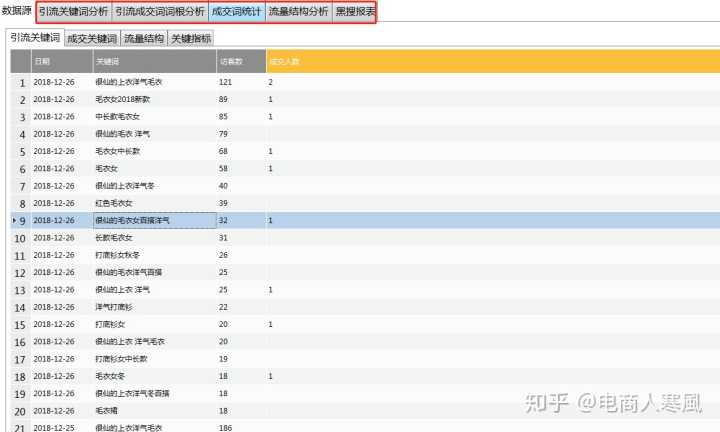Select the 成交词统计 tab

coord(236,12)
